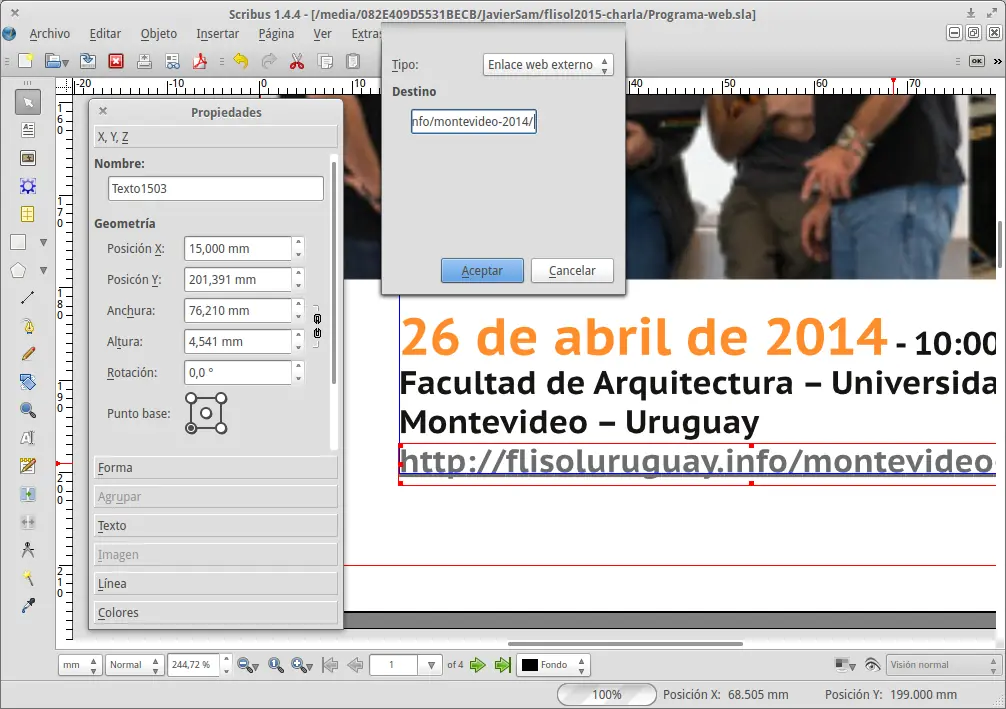
Task: Select the Freehand pencil tool
Action: pos(28,354)
